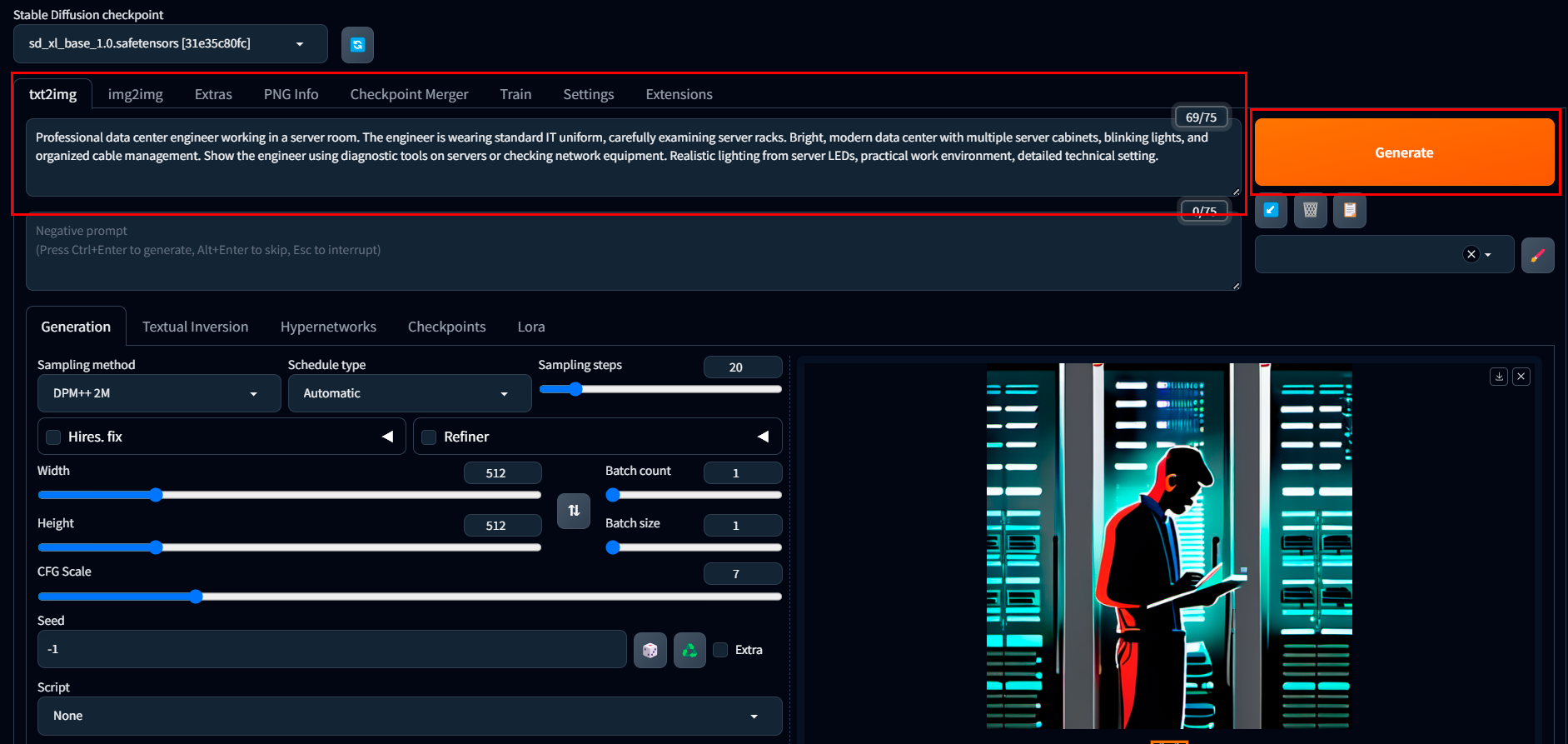1568x744 pixels.
Task: Enable the Hires. fix checkbox
Action: [x=53, y=437]
